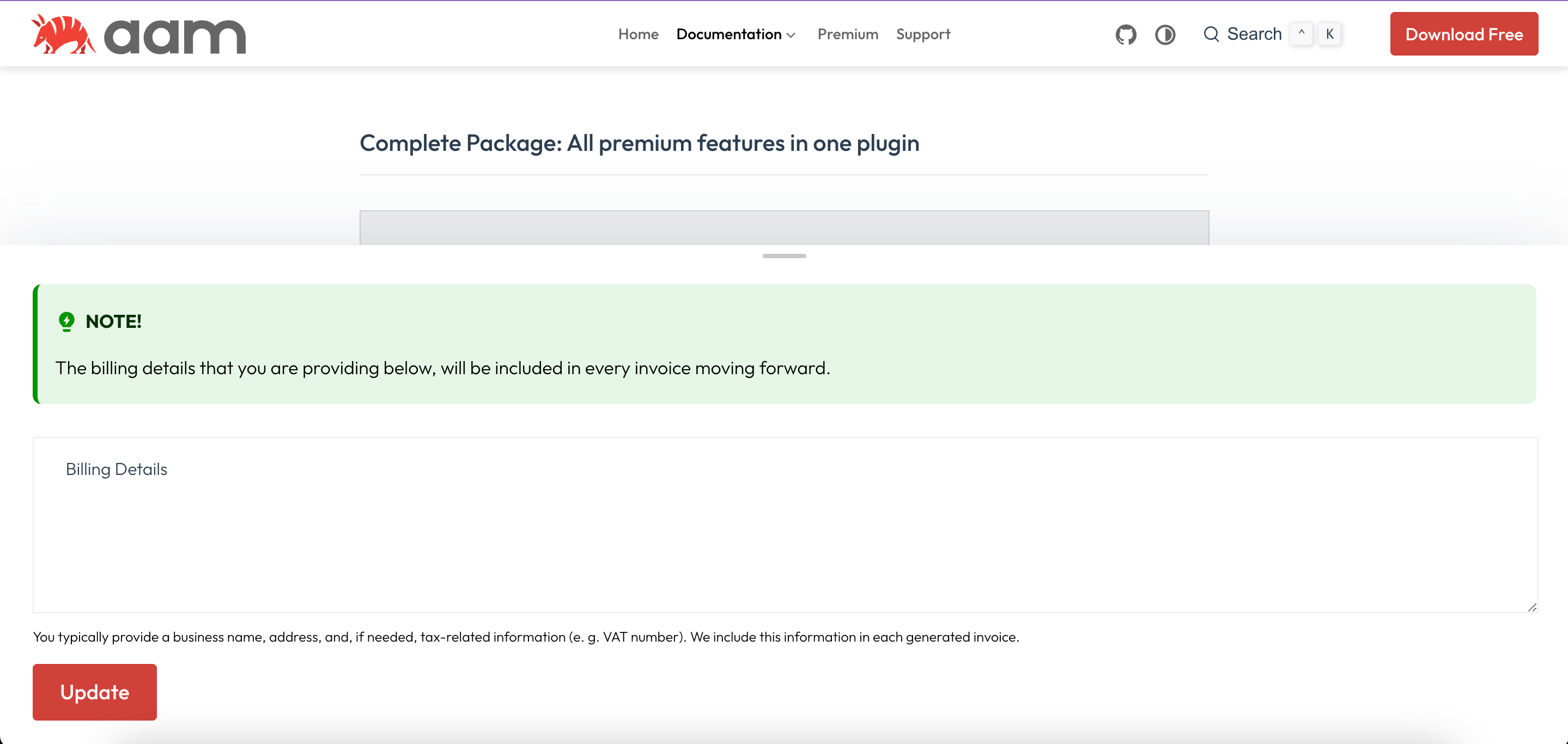
Task: Click the Search label in navbar
Action: pyautogui.click(x=1254, y=35)
